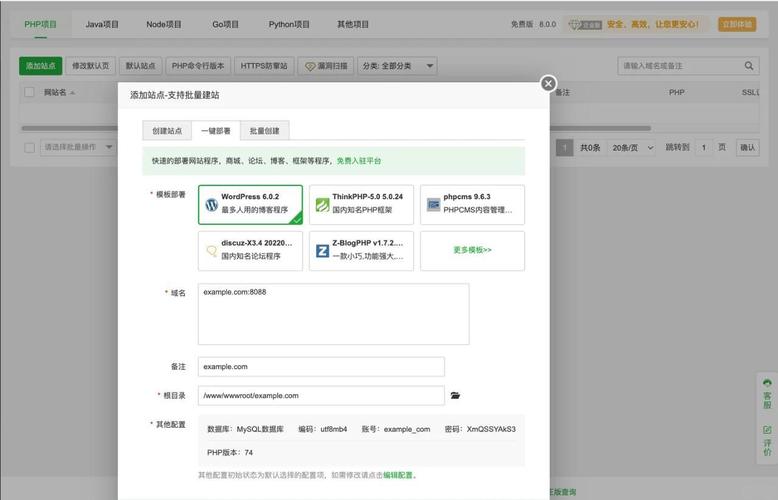This screenshot has height=500, width=778.
Task: Select the WordPress 6.0.2 template card
Action: click(x=250, y=204)
